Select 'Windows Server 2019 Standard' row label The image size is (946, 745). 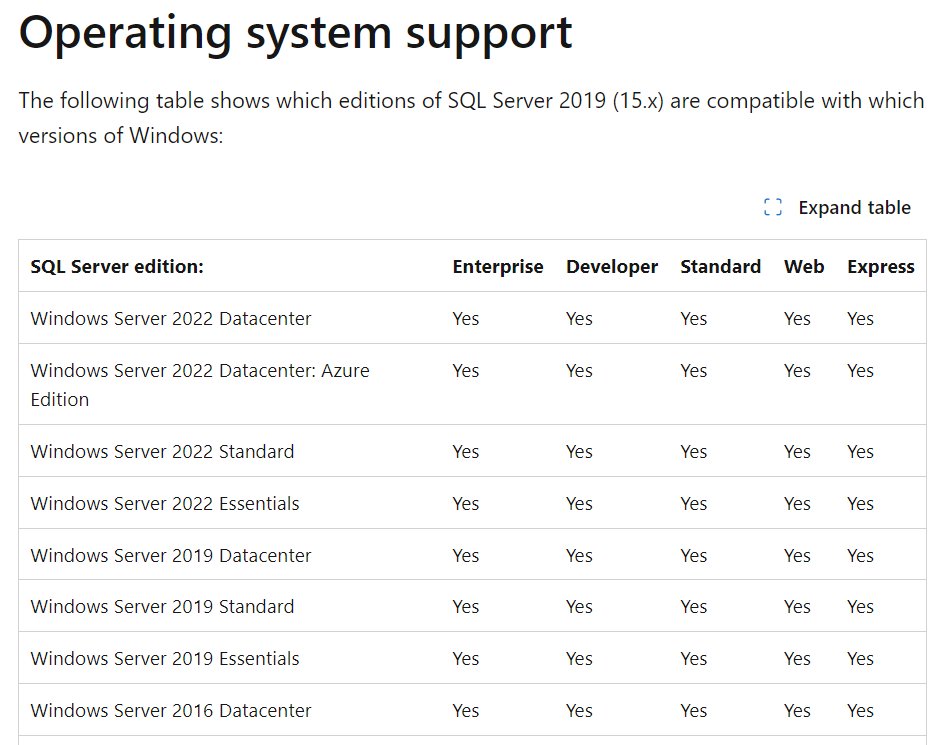coord(162,607)
